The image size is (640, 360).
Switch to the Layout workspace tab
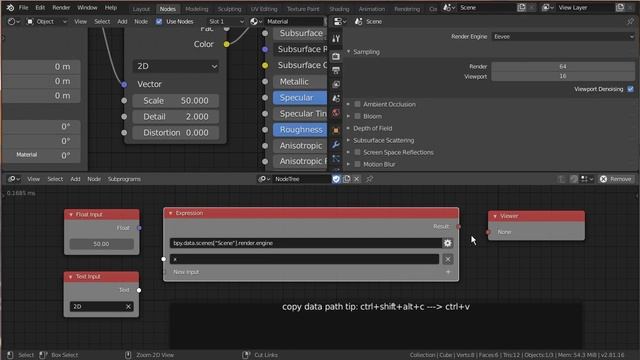(x=141, y=9)
